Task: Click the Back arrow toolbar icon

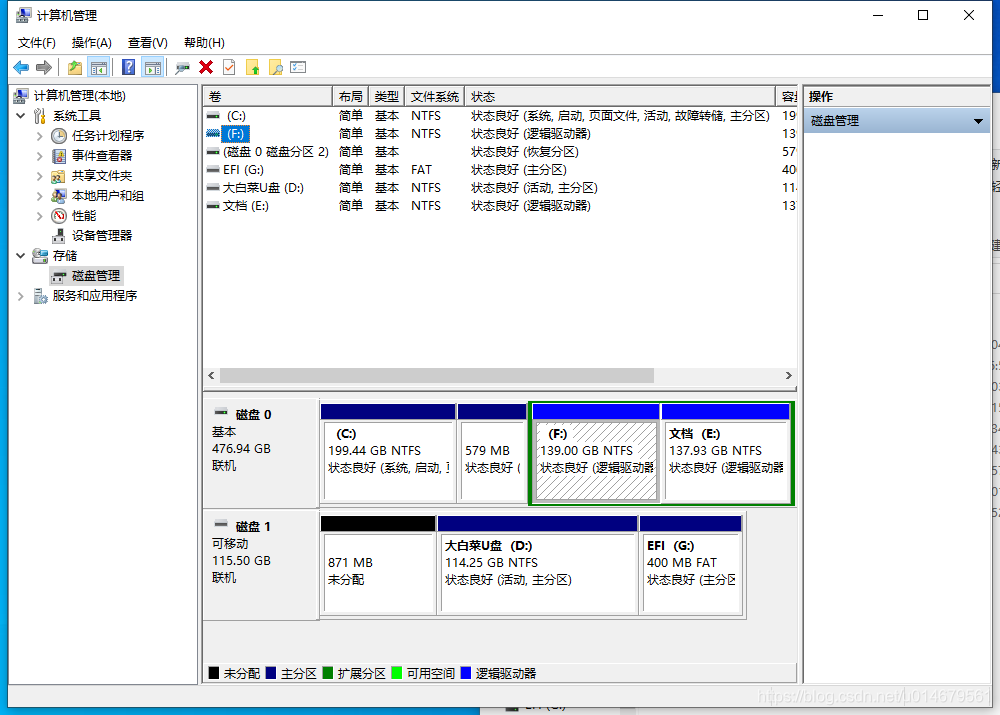Action: (x=21, y=67)
